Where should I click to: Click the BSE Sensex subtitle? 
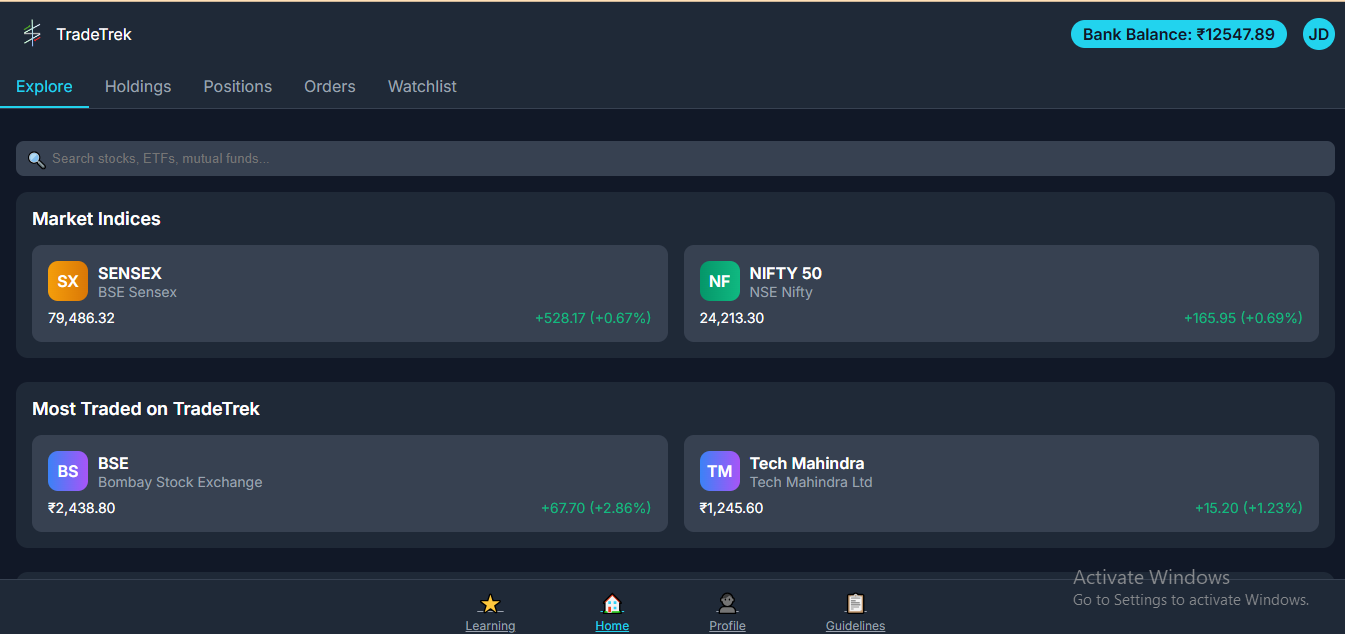(x=137, y=292)
